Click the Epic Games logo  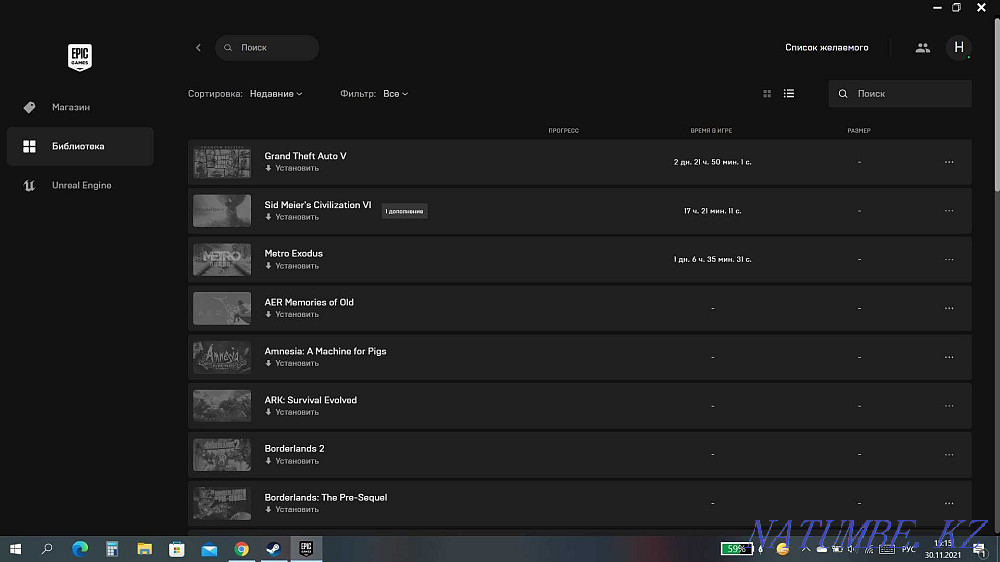(x=80, y=57)
